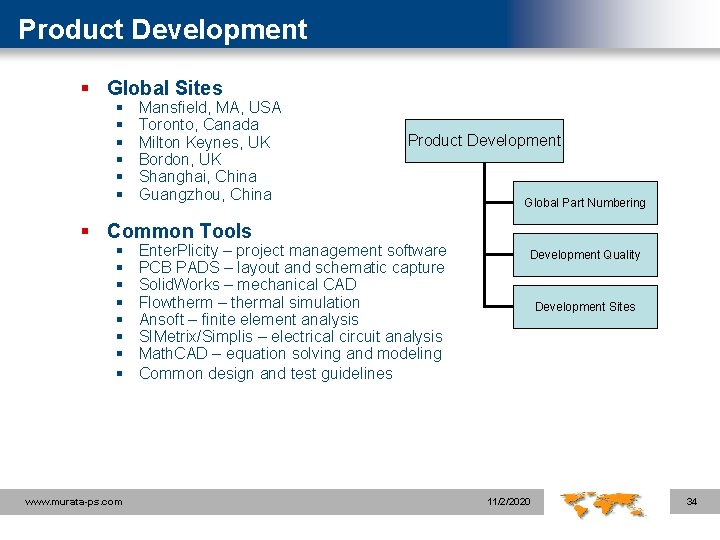The width and height of the screenshot is (720, 540).
Task: Select the Common Tools heading
Action: [180, 231]
